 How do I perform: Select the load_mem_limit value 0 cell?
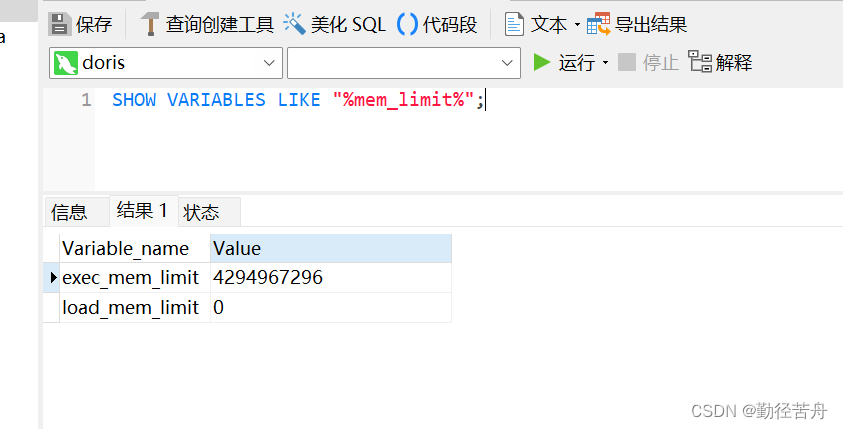click(x=331, y=308)
